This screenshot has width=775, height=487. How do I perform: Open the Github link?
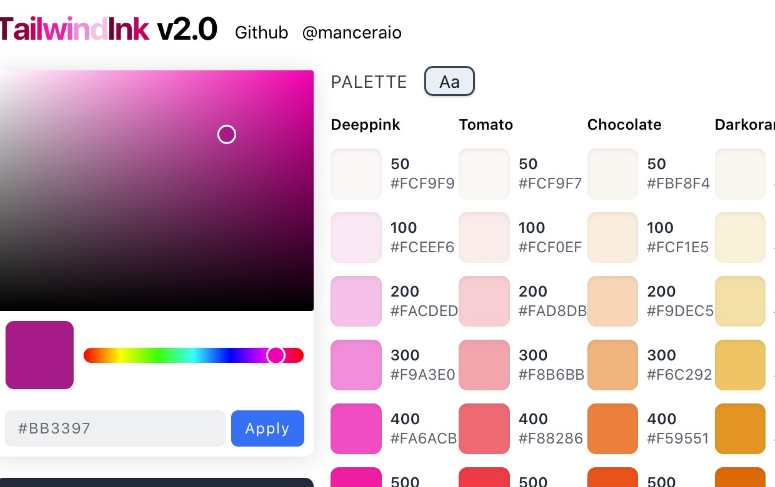tap(261, 33)
